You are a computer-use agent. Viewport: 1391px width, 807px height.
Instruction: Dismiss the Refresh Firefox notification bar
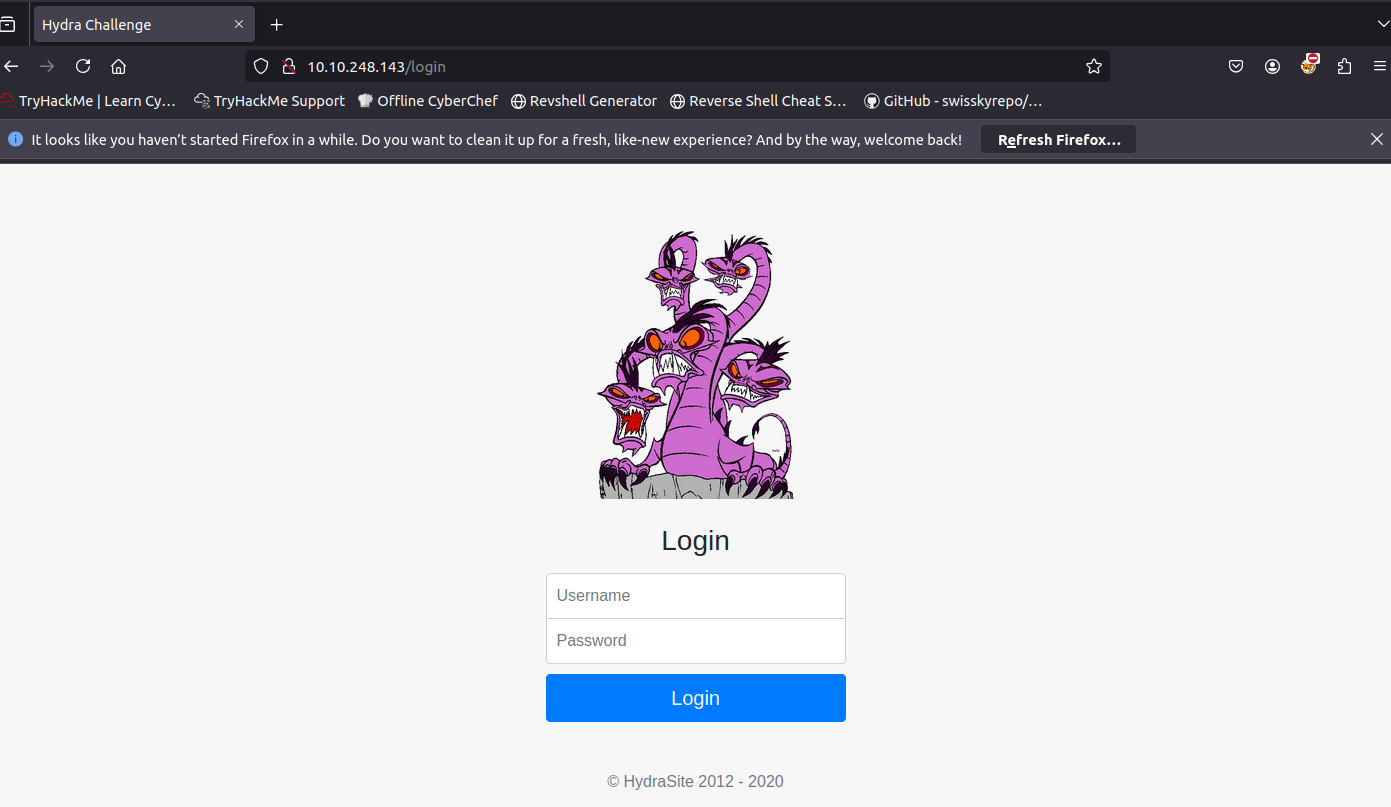1377,140
